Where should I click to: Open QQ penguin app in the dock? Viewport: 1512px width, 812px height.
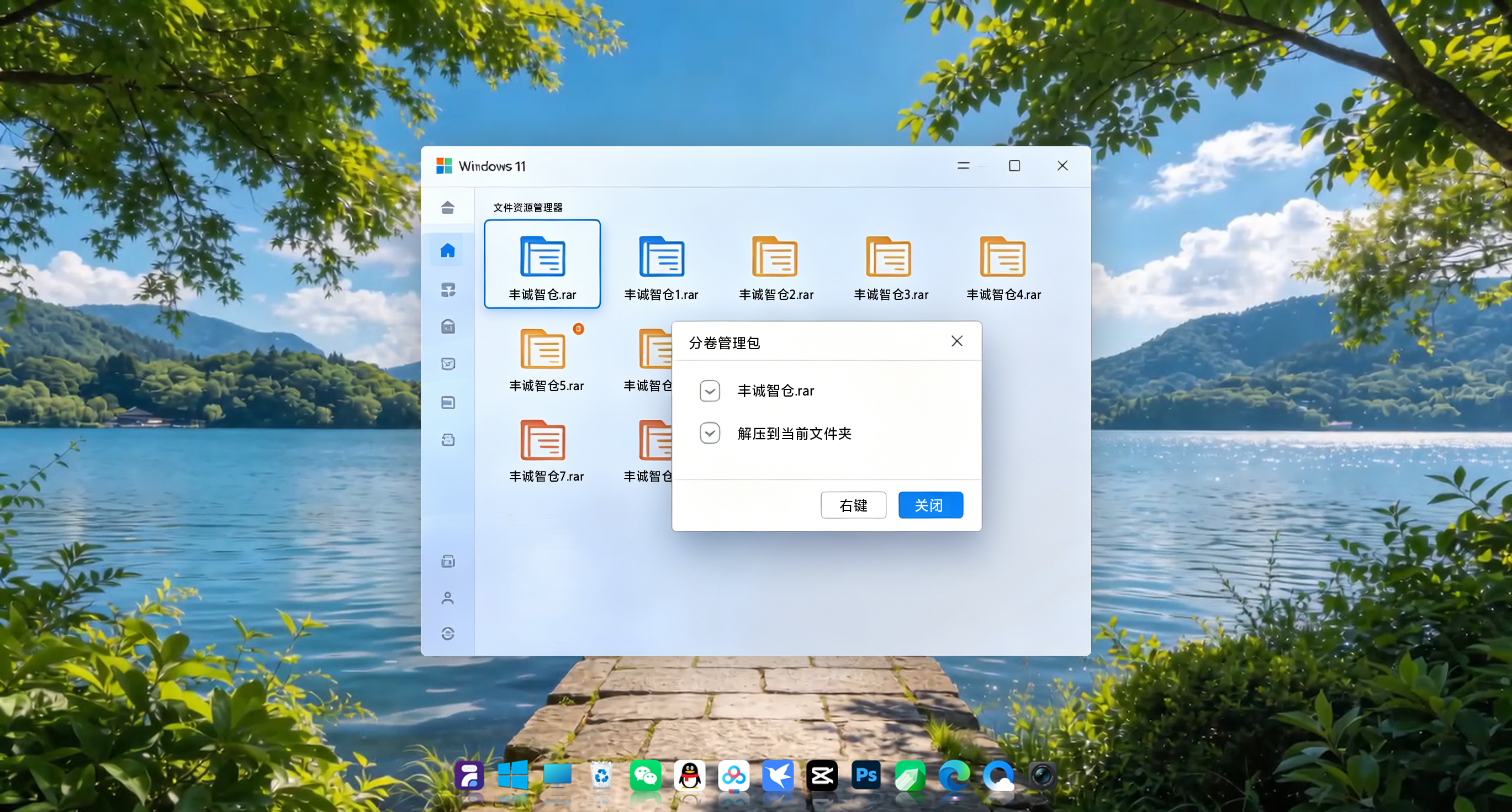(x=689, y=776)
